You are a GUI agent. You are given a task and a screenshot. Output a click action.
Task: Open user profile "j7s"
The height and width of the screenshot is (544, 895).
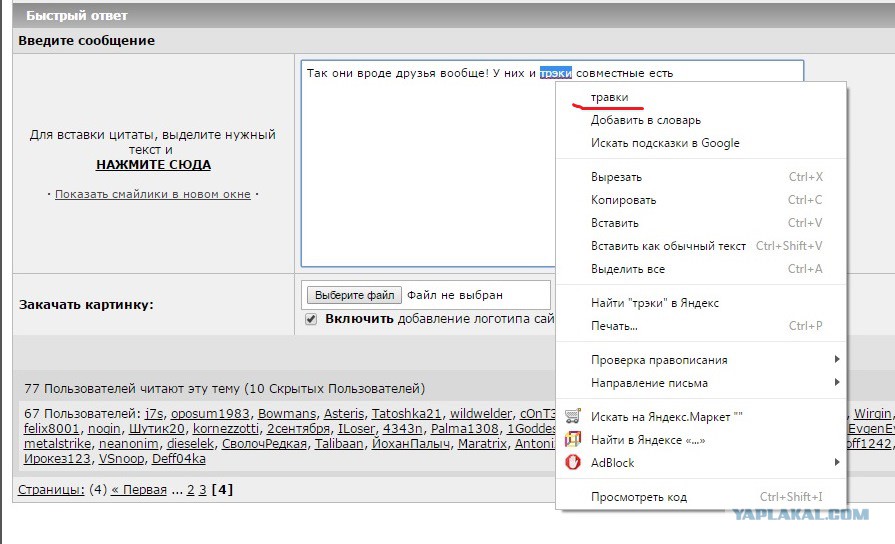154,414
